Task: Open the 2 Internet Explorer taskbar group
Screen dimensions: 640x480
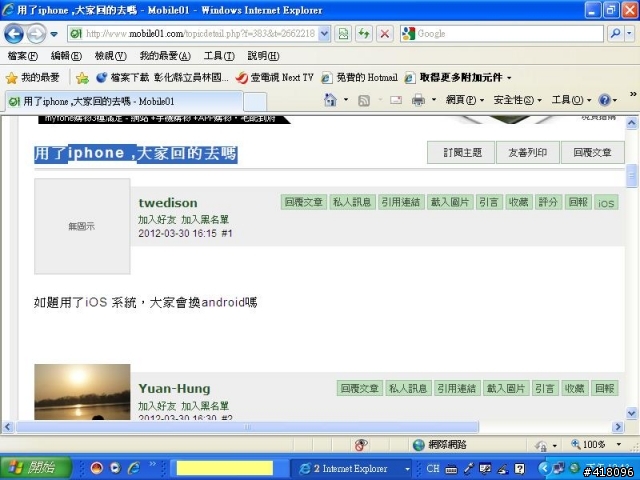Action: click(x=353, y=468)
